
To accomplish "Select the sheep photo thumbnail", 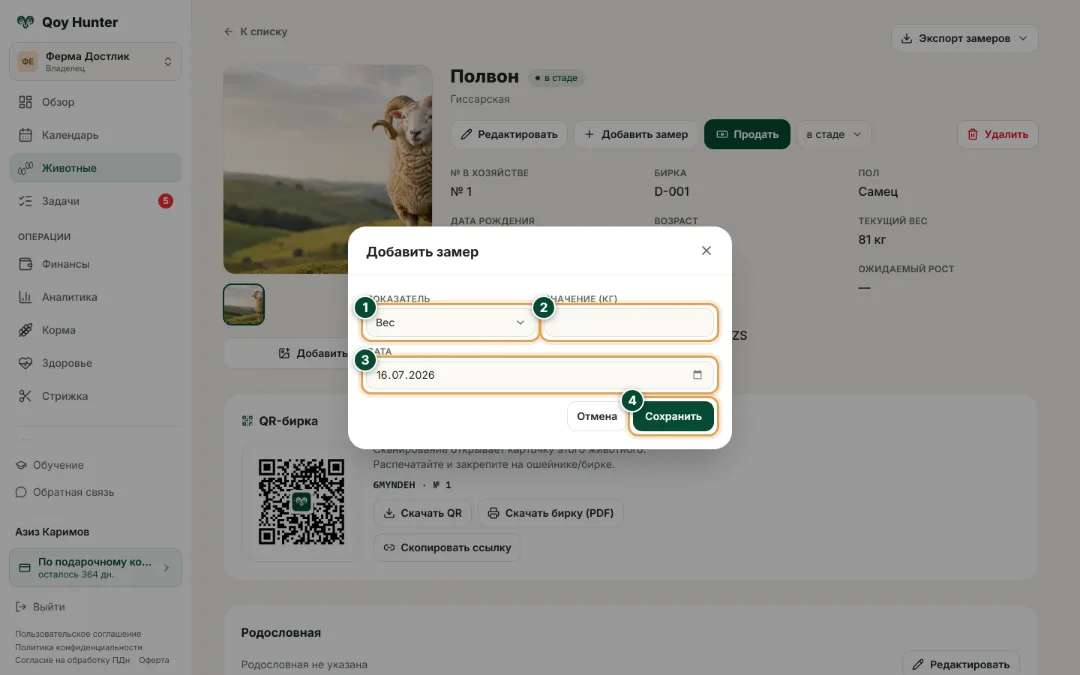I will (244, 304).
